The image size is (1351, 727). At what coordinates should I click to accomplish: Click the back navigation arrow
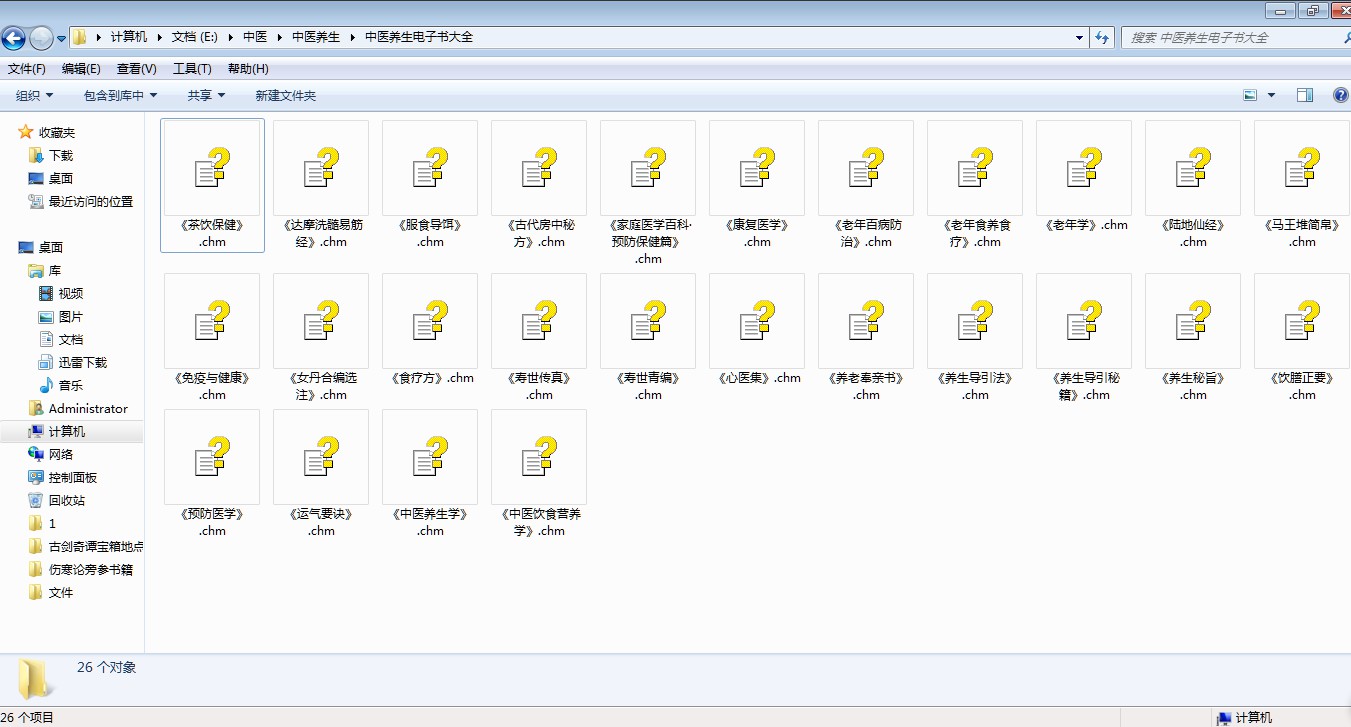coord(14,38)
